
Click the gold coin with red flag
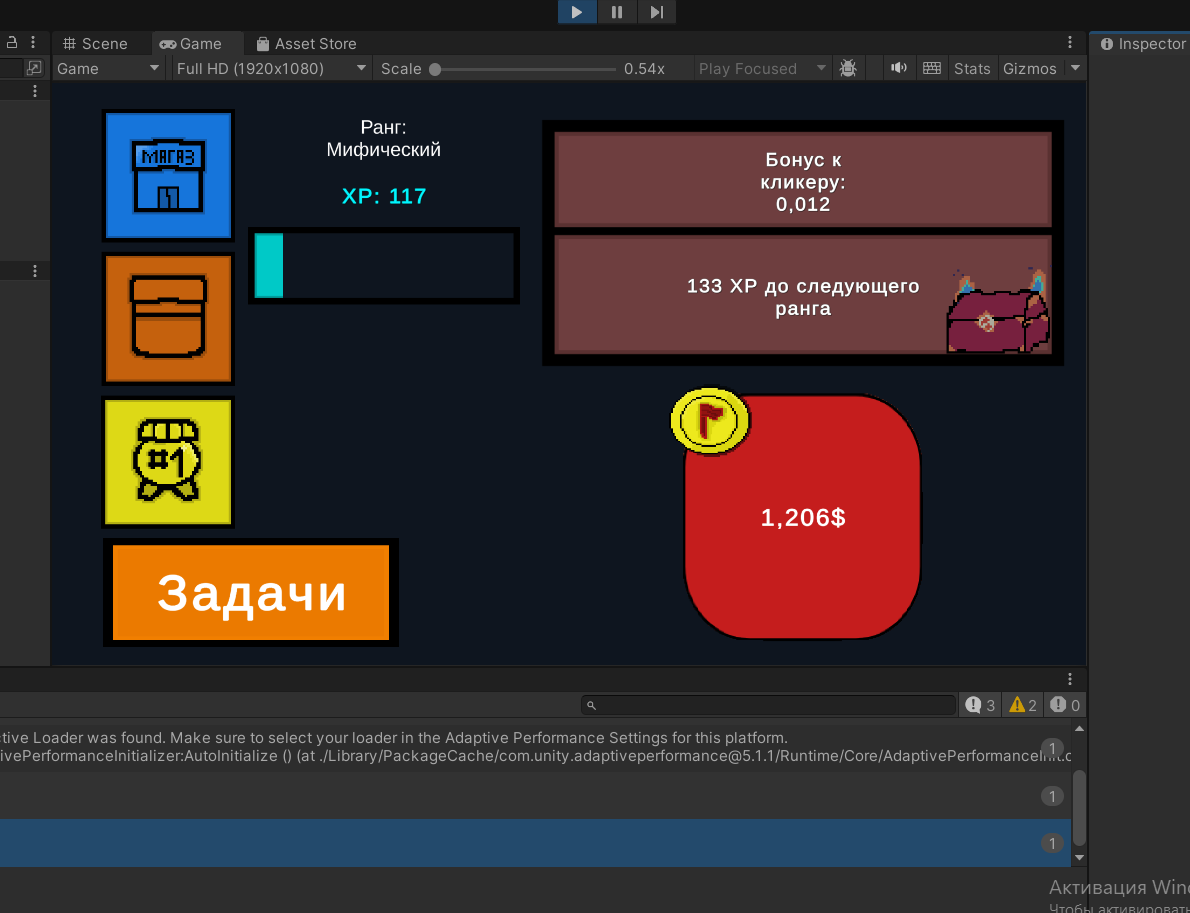(x=710, y=421)
